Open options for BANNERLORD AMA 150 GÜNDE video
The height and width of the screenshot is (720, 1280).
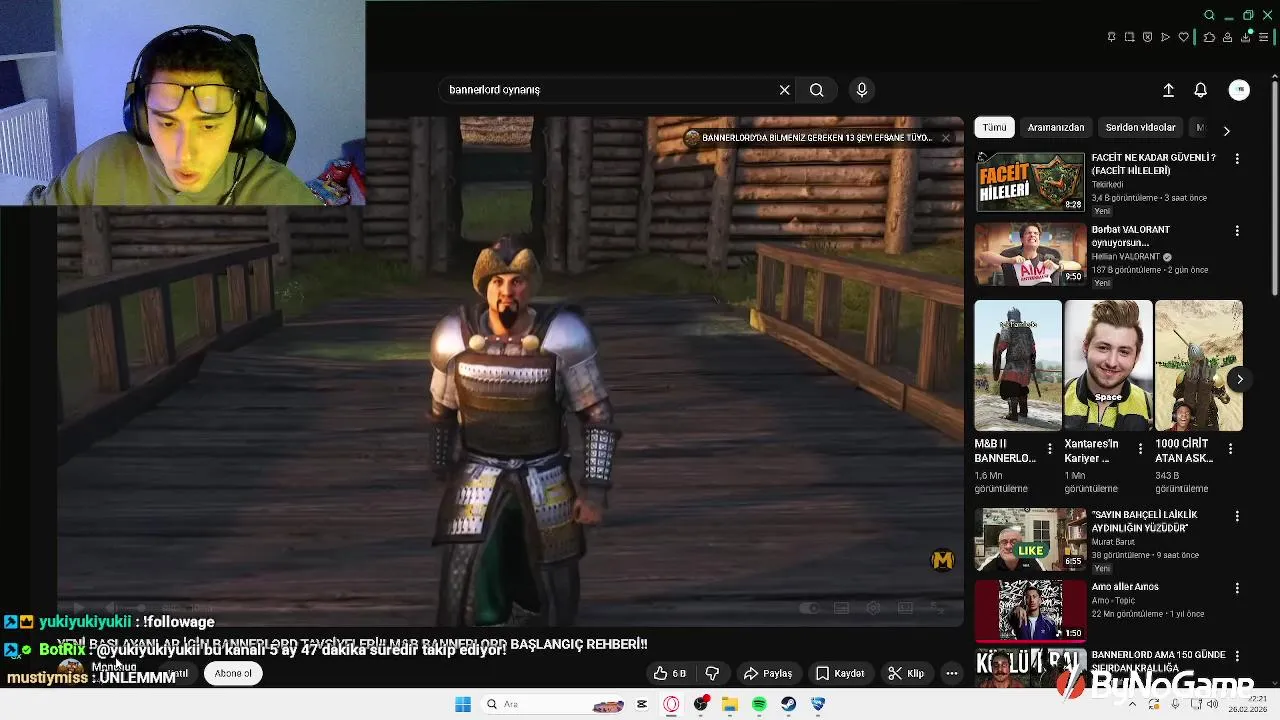pyautogui.click(x=1237, y=656)
